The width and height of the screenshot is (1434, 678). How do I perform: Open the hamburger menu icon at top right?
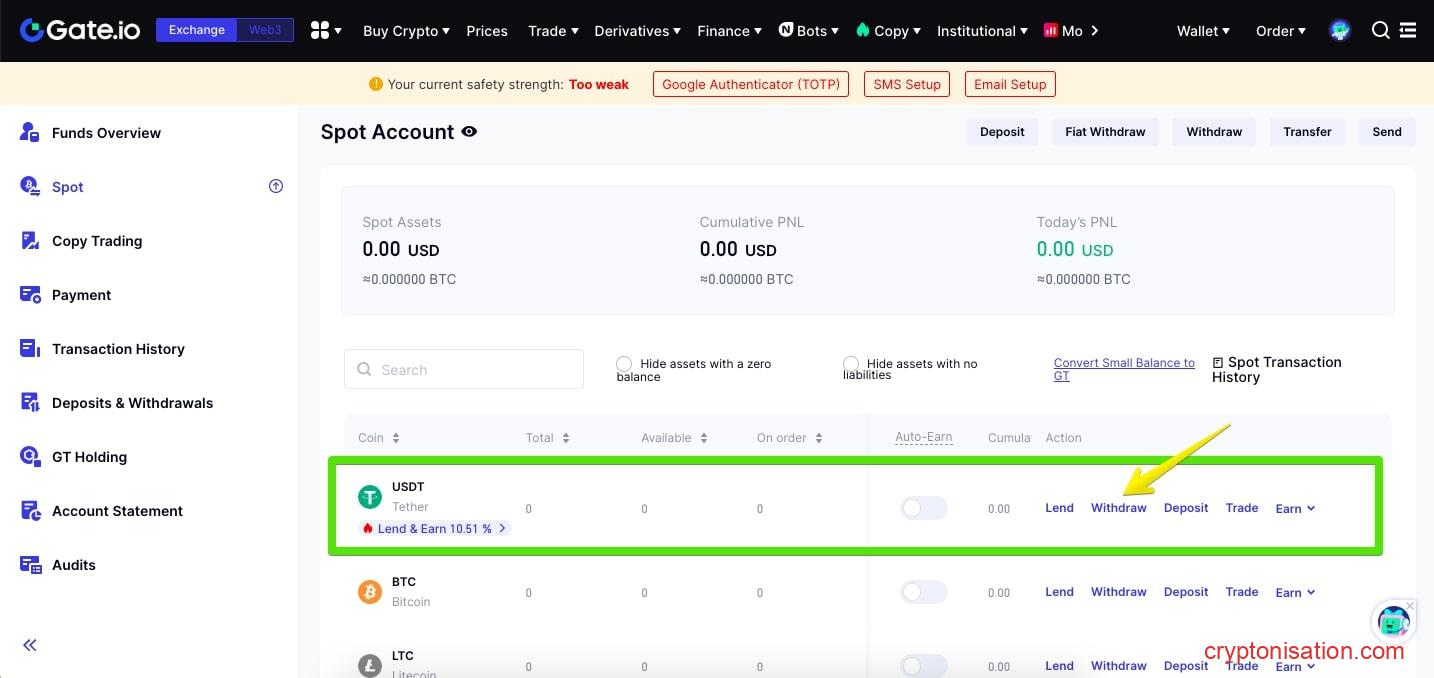(1408, 31)
